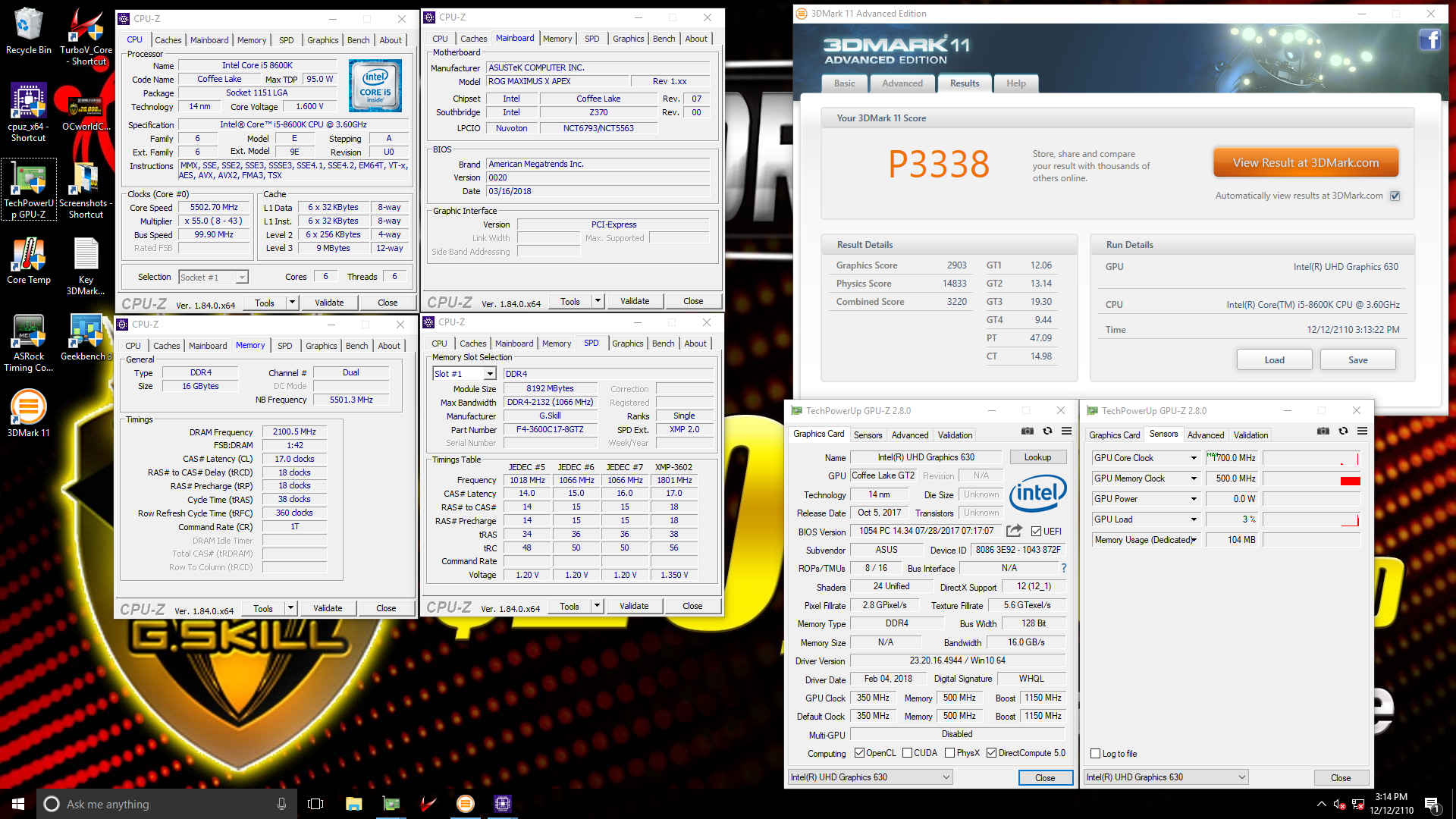Viewport: 1456px width, 819px height.
Task: Click GPU Load sensor graph
Action: (1311, 519)
